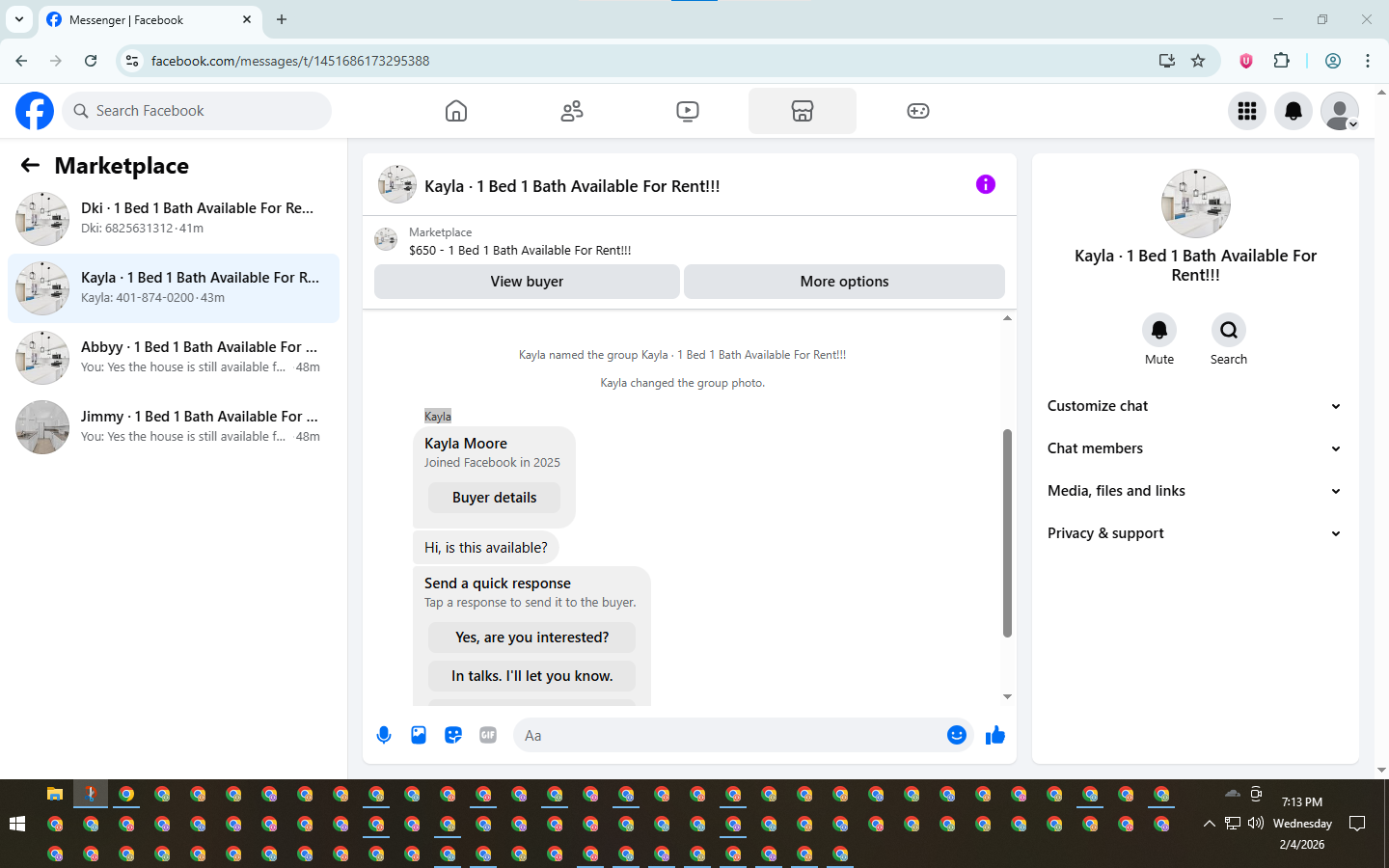Open the Menu grid icon
The height and width of the screenshot is (868, 1389).
pos(1247,111)
